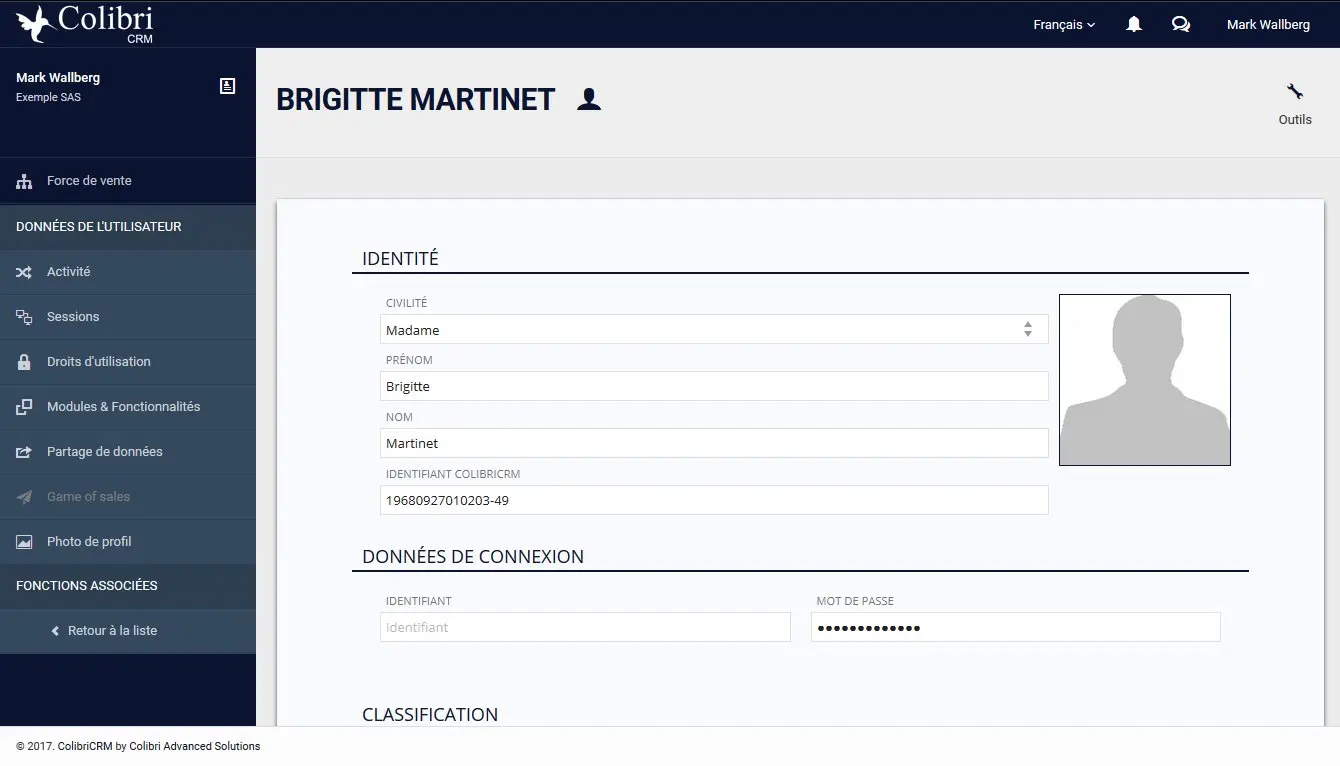The width and height of the screenshot is (1340, 766).
Task: Click Mark Wallberg name in sidebar
Action: pyautogui.click(x=58, y=78)
